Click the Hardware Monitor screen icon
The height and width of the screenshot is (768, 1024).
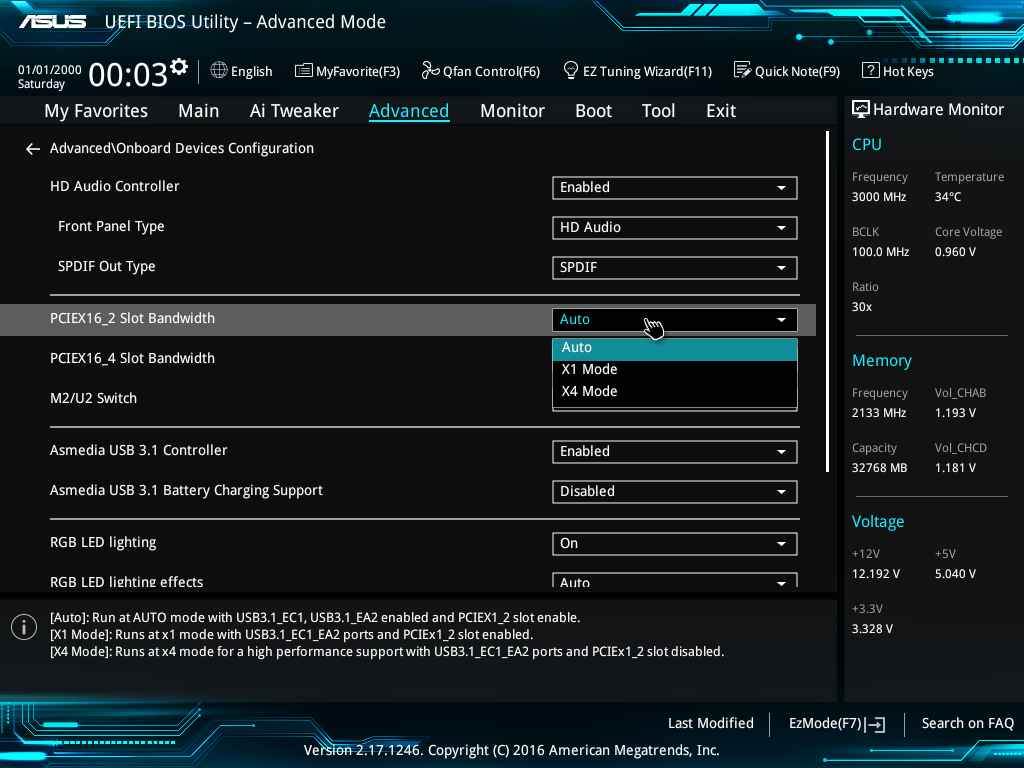(x=861, y=110)
